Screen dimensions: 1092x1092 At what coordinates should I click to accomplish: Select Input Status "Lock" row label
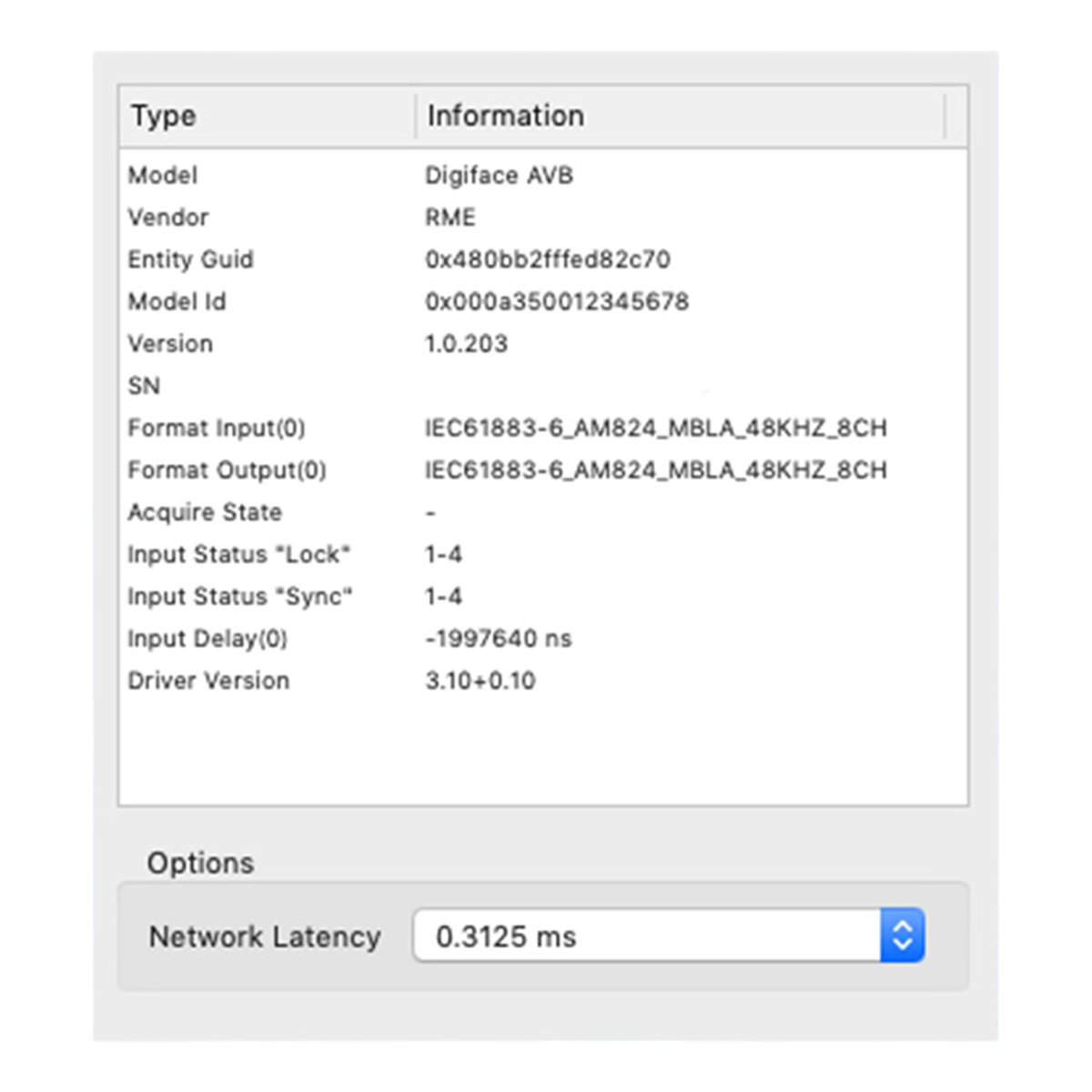click(x=239, y=554)
